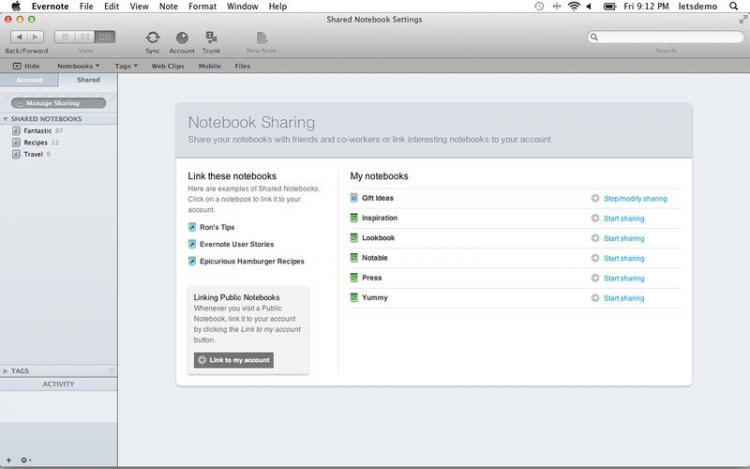Screen dimensions: 750x469
Task: Open the Notebooks dropdown filter
Action: [78, 66]
